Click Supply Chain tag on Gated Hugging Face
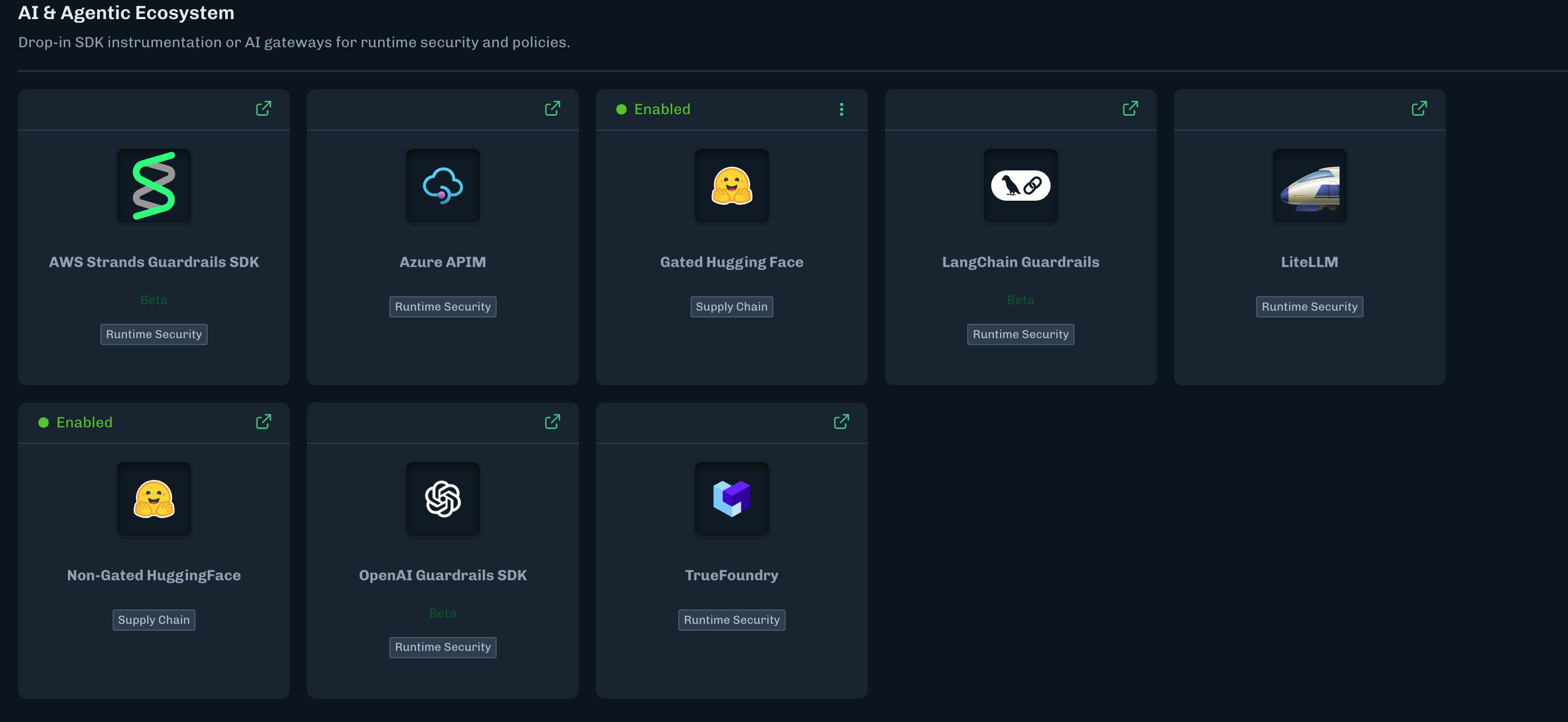Screen dimensions: 1568x722 (731, 307)
